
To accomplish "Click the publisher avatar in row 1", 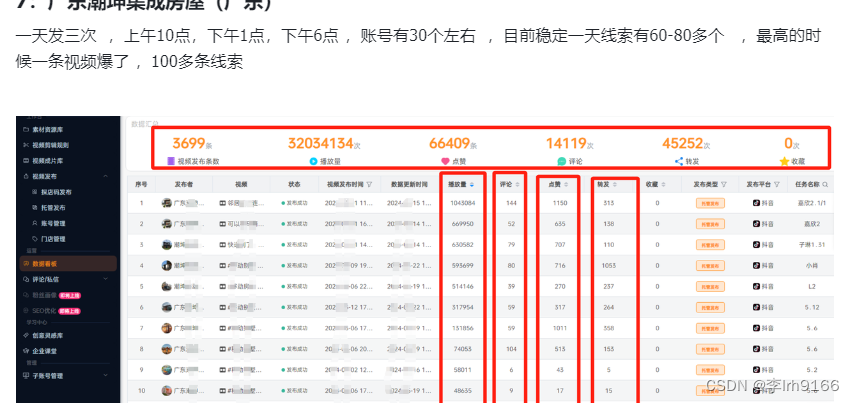I will (x=167, y=203).
